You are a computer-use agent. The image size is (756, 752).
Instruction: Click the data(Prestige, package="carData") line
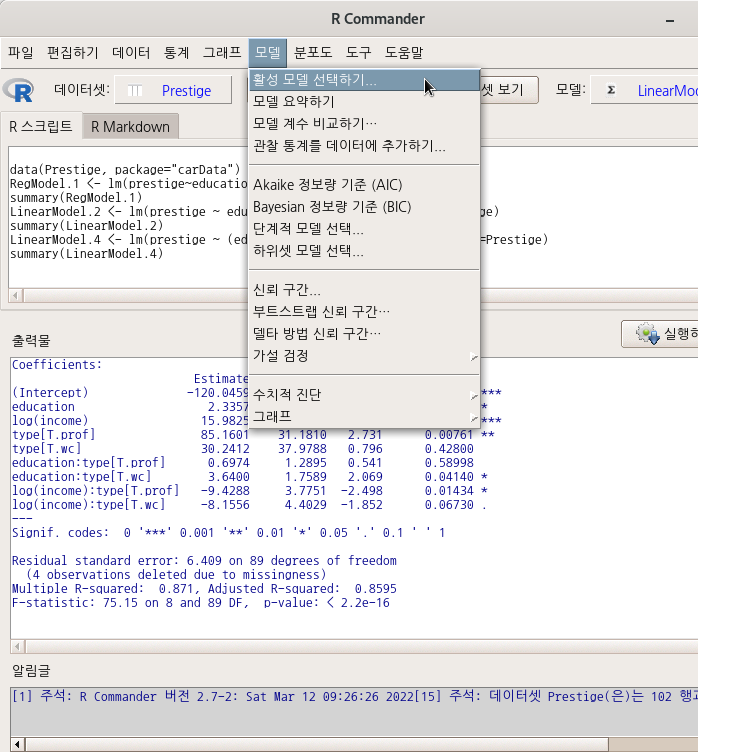[x=125, y=170]
